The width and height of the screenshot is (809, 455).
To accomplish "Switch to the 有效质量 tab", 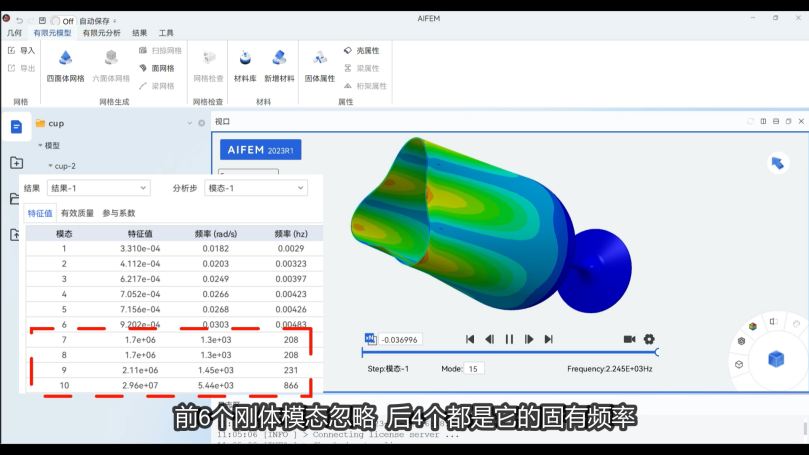I will point(77,213).
